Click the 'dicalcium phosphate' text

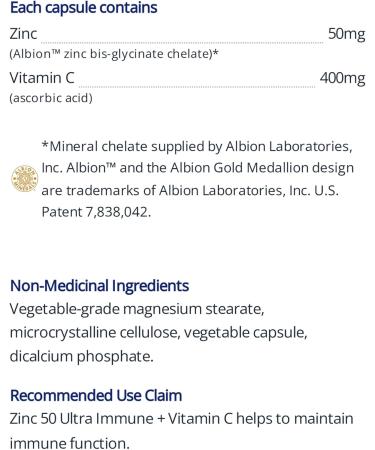[x=82, y=356]
